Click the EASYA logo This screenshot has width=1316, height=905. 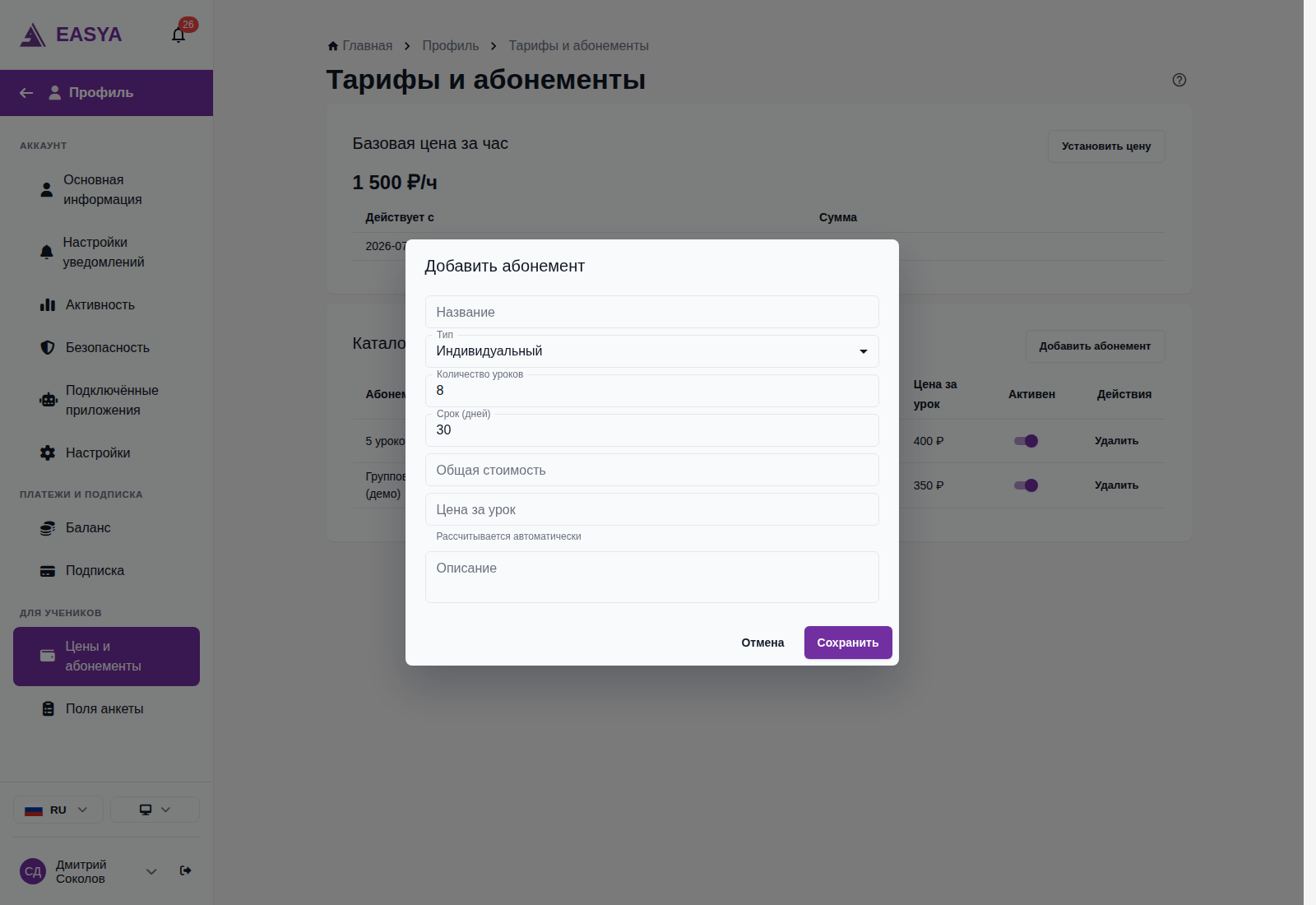tap(71, 35)
